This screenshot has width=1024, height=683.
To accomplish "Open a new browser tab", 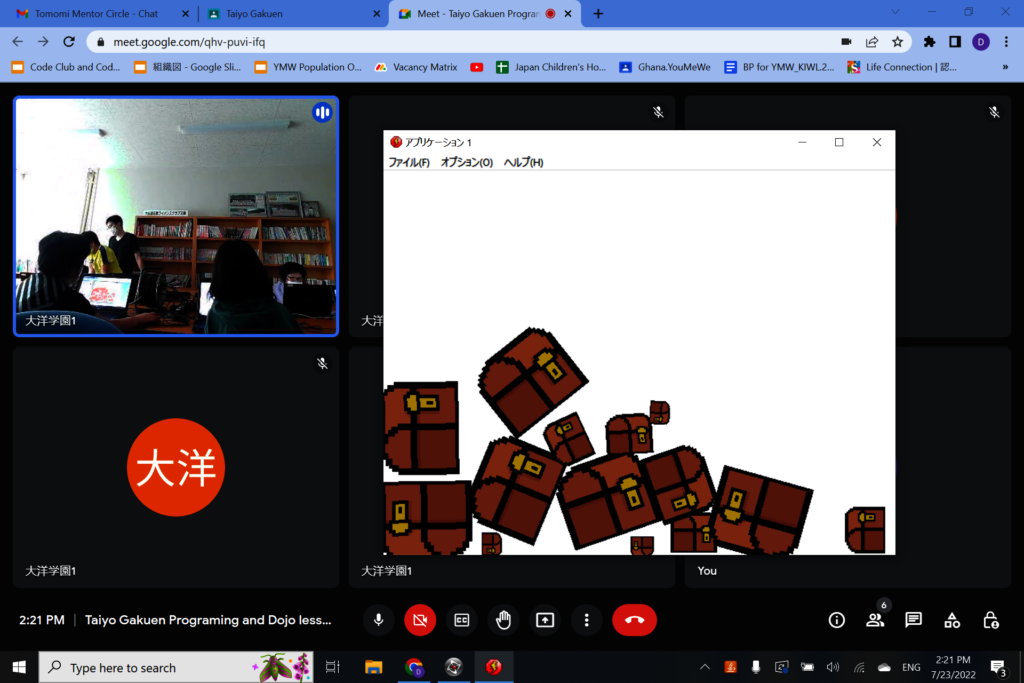I will [x=598, y=14].
